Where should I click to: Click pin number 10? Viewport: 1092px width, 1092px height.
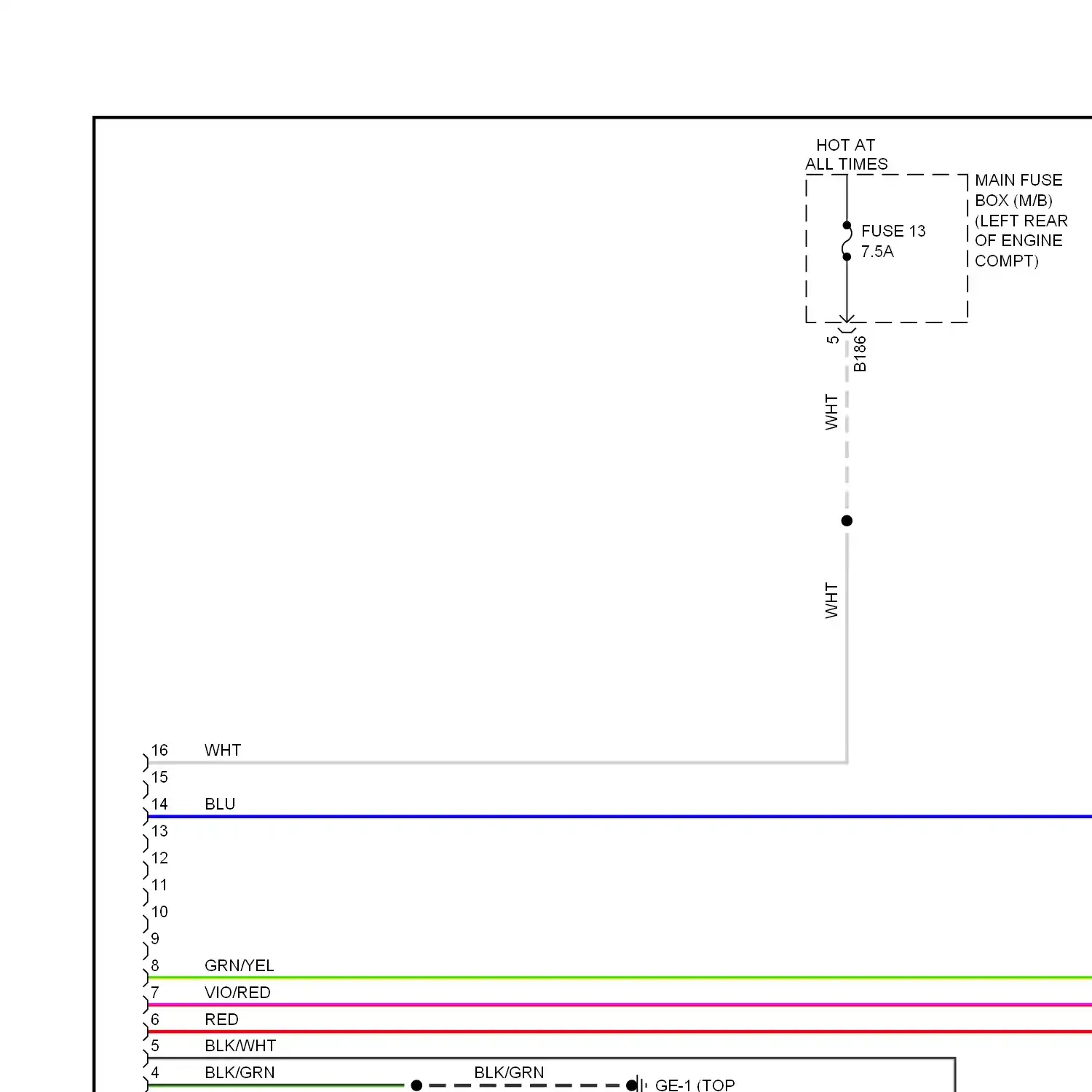pos(159,911)
